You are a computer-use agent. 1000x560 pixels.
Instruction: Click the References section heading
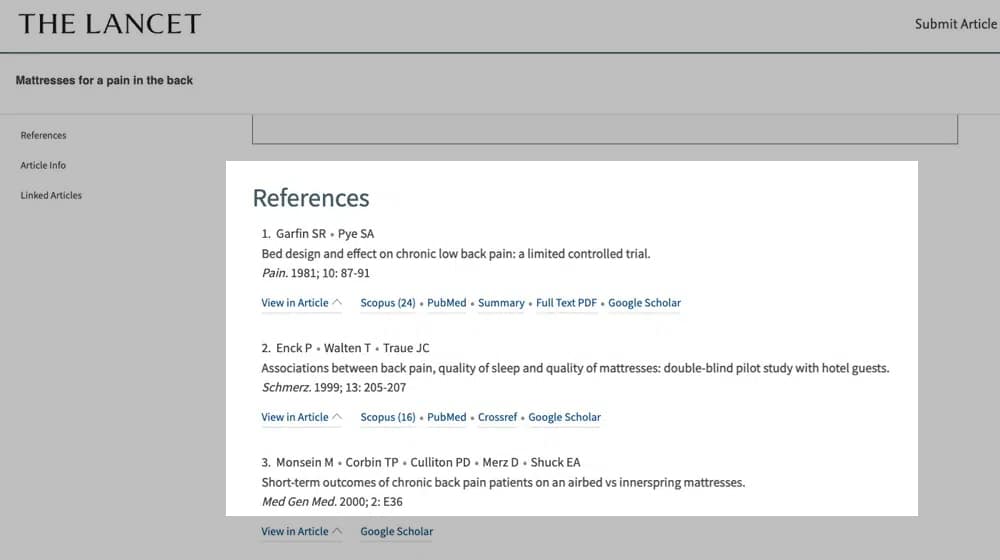coord(311,198)
